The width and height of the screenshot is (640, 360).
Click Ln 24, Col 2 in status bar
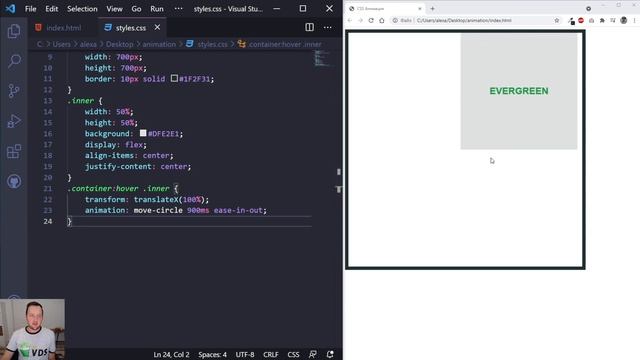171,354
